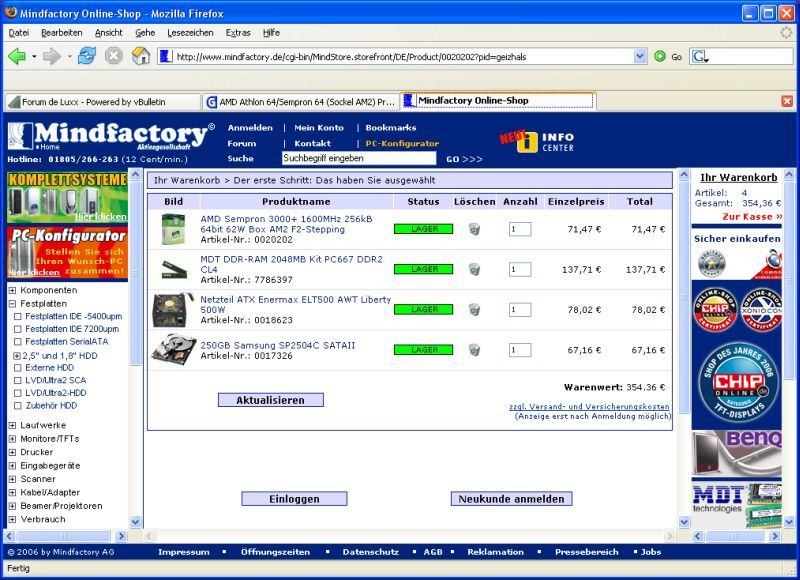Click the Einloggen button
This screenshot has height=580, width=800.
click(294, 499)
